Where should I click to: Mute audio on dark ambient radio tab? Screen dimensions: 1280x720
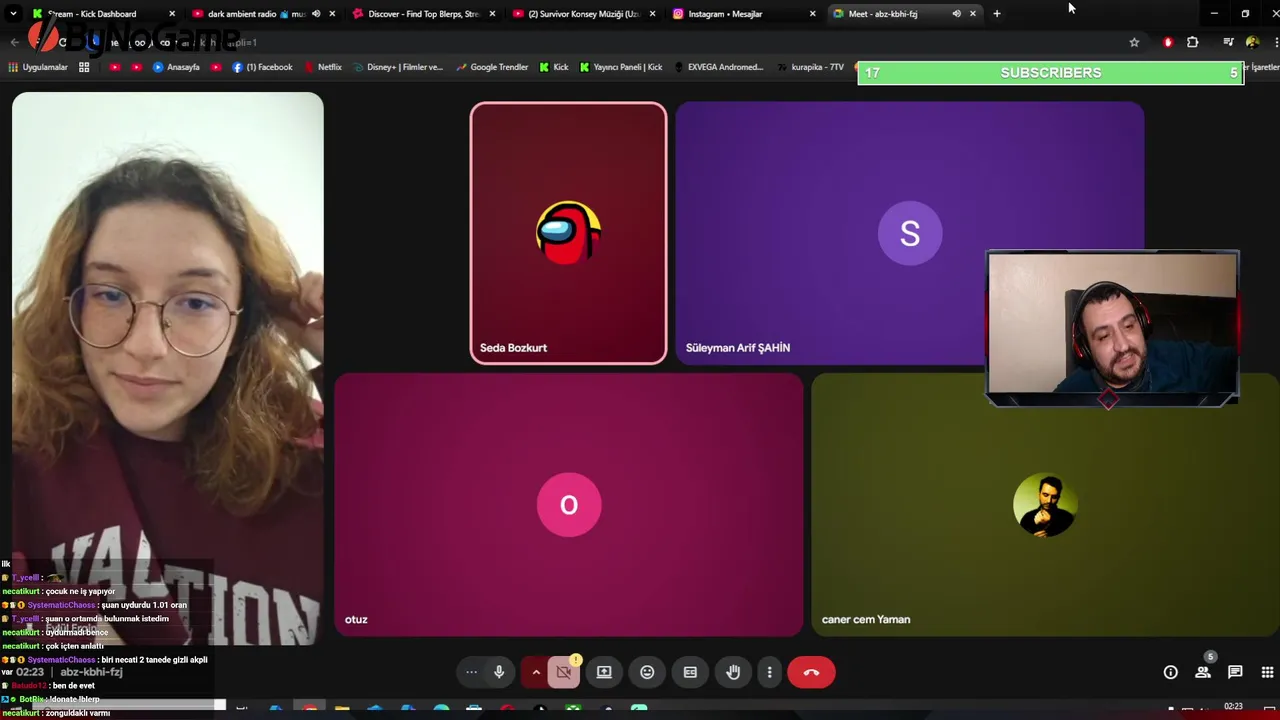point(316,14)
